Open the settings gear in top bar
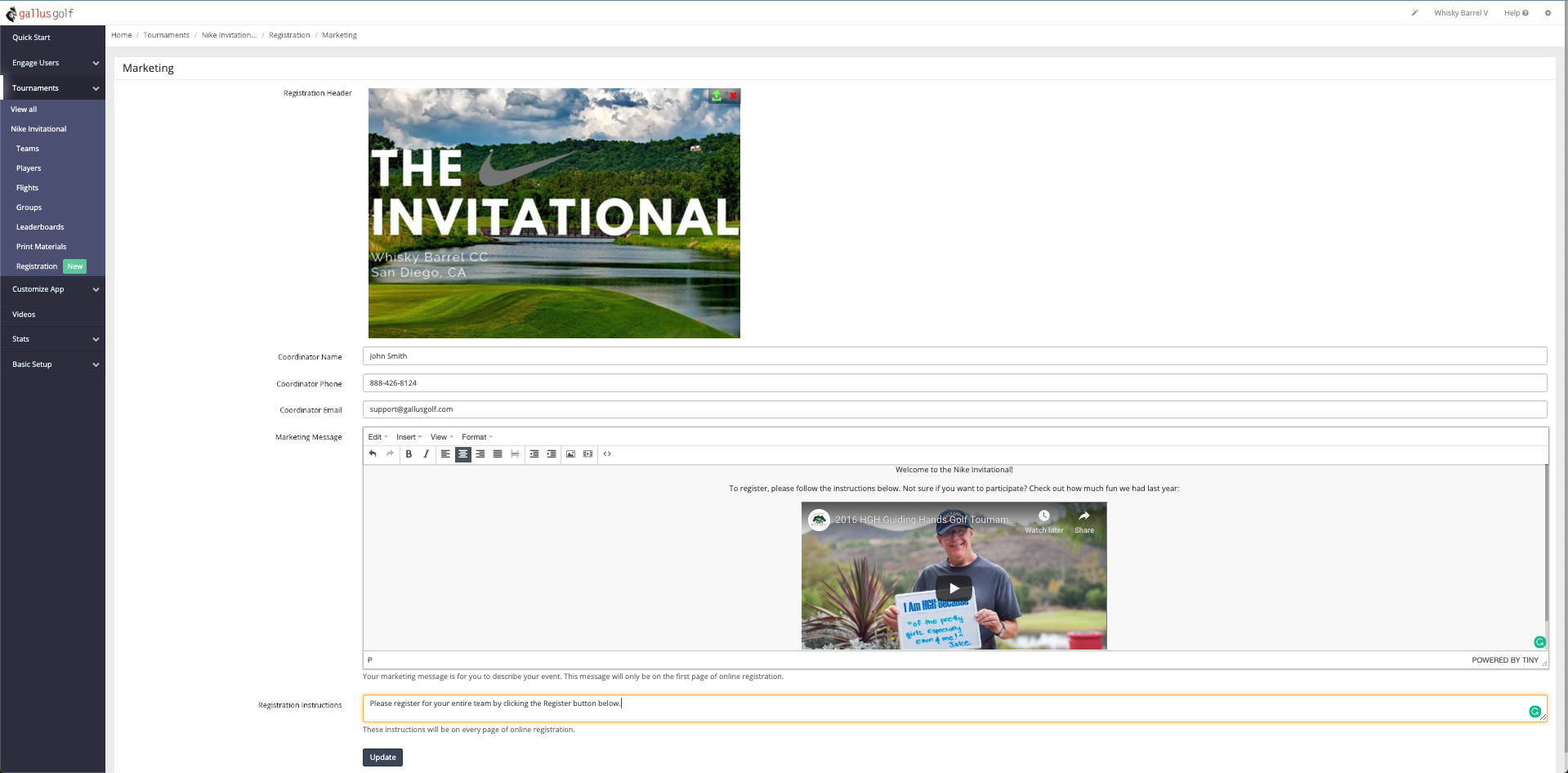The image size is (1568, 773). (1548, 13)
